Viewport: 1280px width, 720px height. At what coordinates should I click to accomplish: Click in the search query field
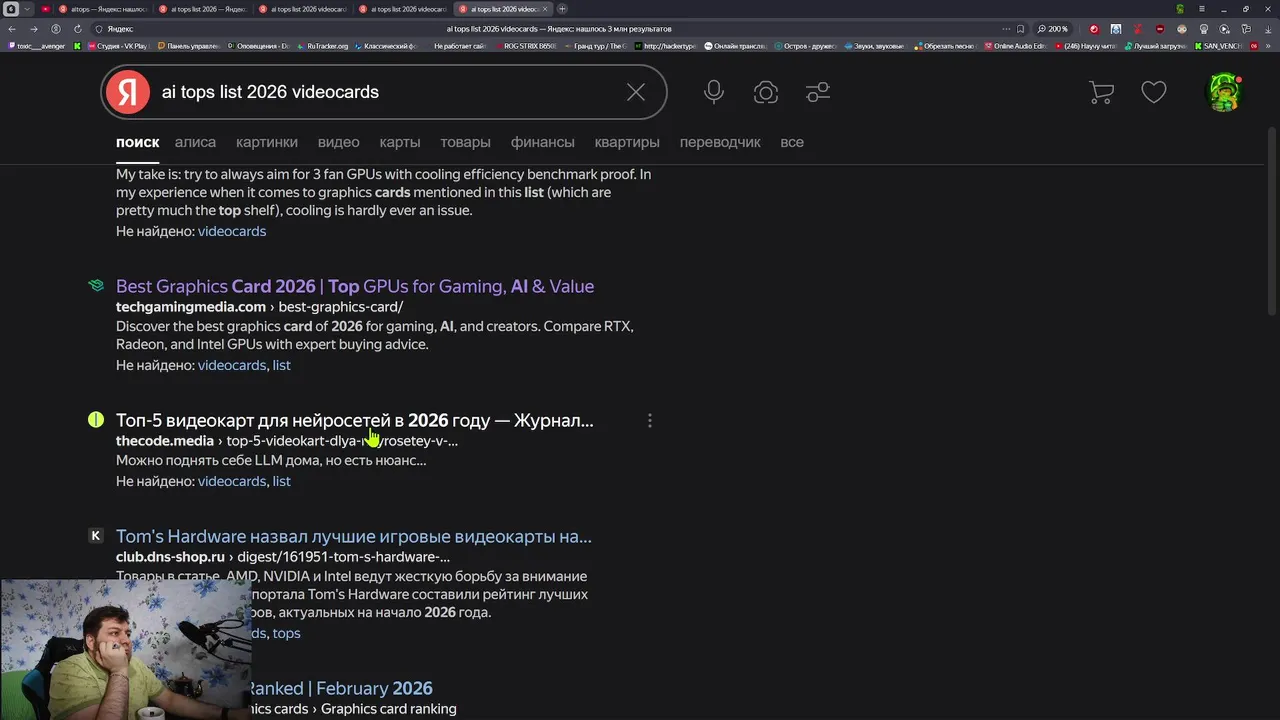(x=385, y=92)
